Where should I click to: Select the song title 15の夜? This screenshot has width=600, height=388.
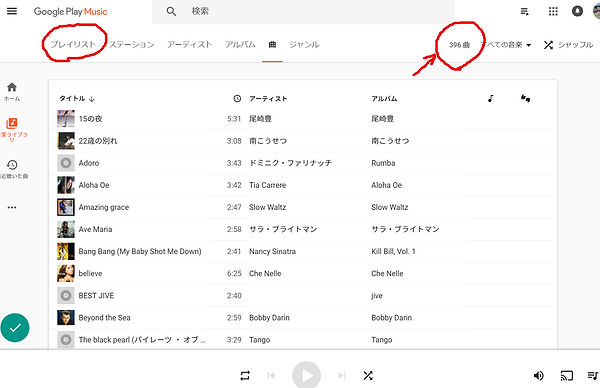pos(90,119)
